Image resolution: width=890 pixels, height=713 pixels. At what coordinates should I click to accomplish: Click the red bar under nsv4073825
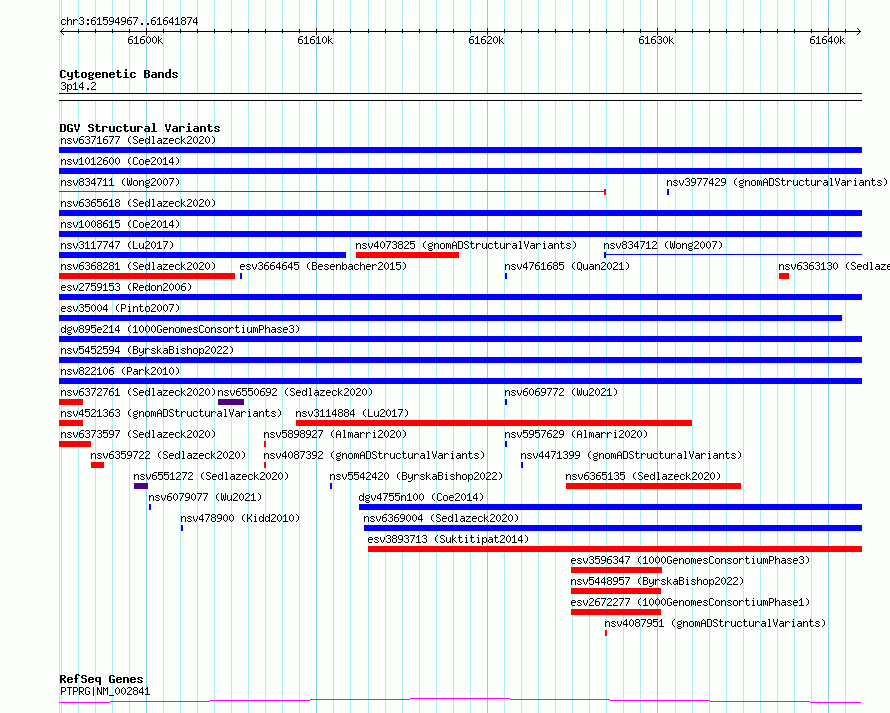(x=407, y=255)
